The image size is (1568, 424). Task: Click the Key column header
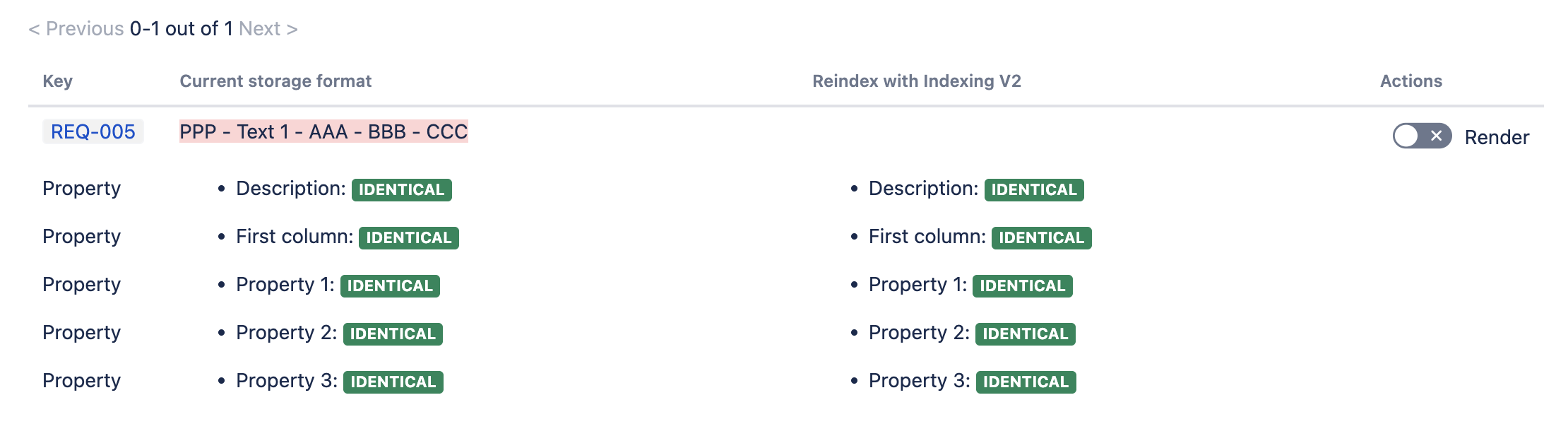(x=57, y=81)
